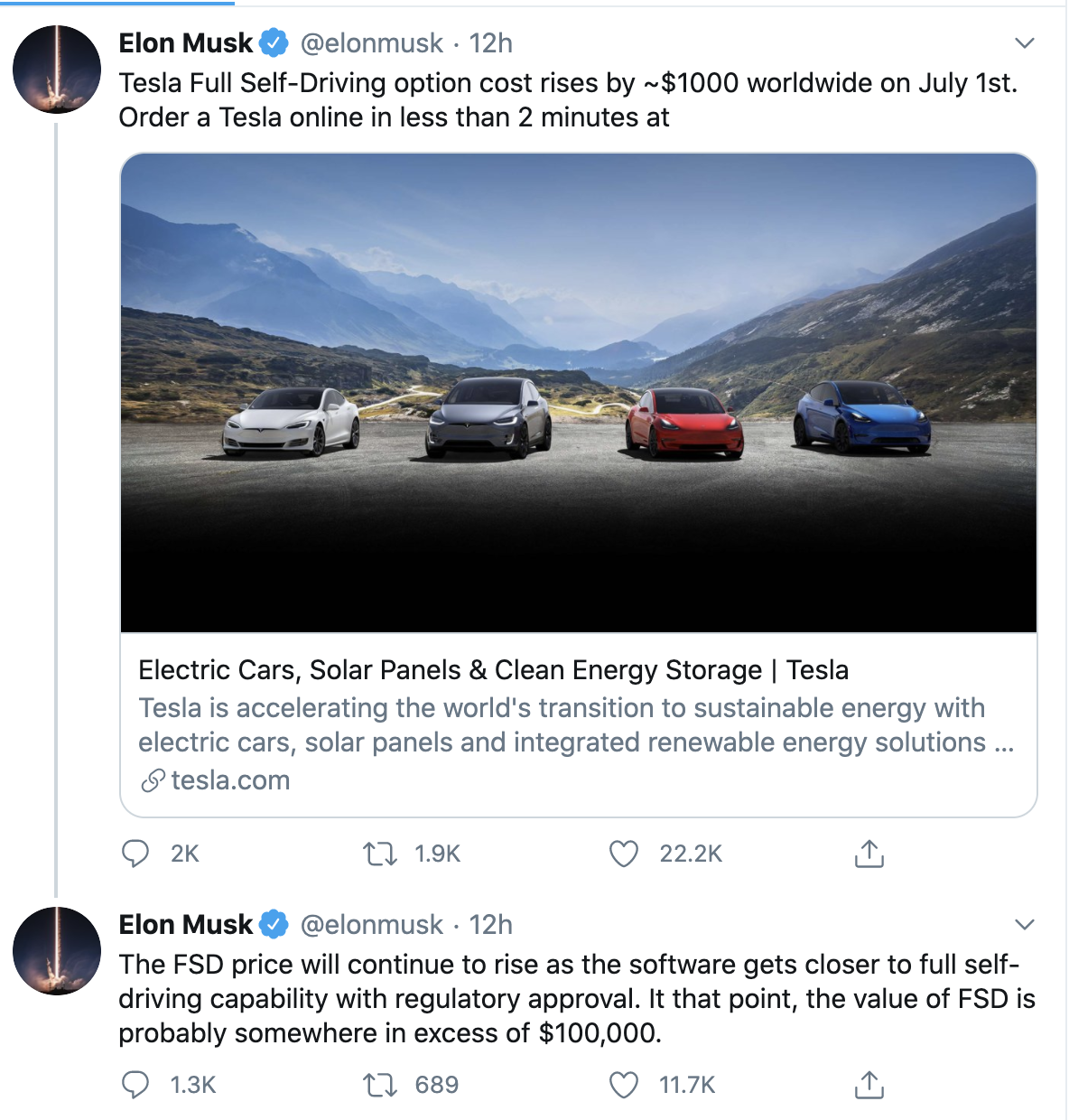
Task: Like the tweet with 11.7K likes
Action: click(x=624, y=1085)
